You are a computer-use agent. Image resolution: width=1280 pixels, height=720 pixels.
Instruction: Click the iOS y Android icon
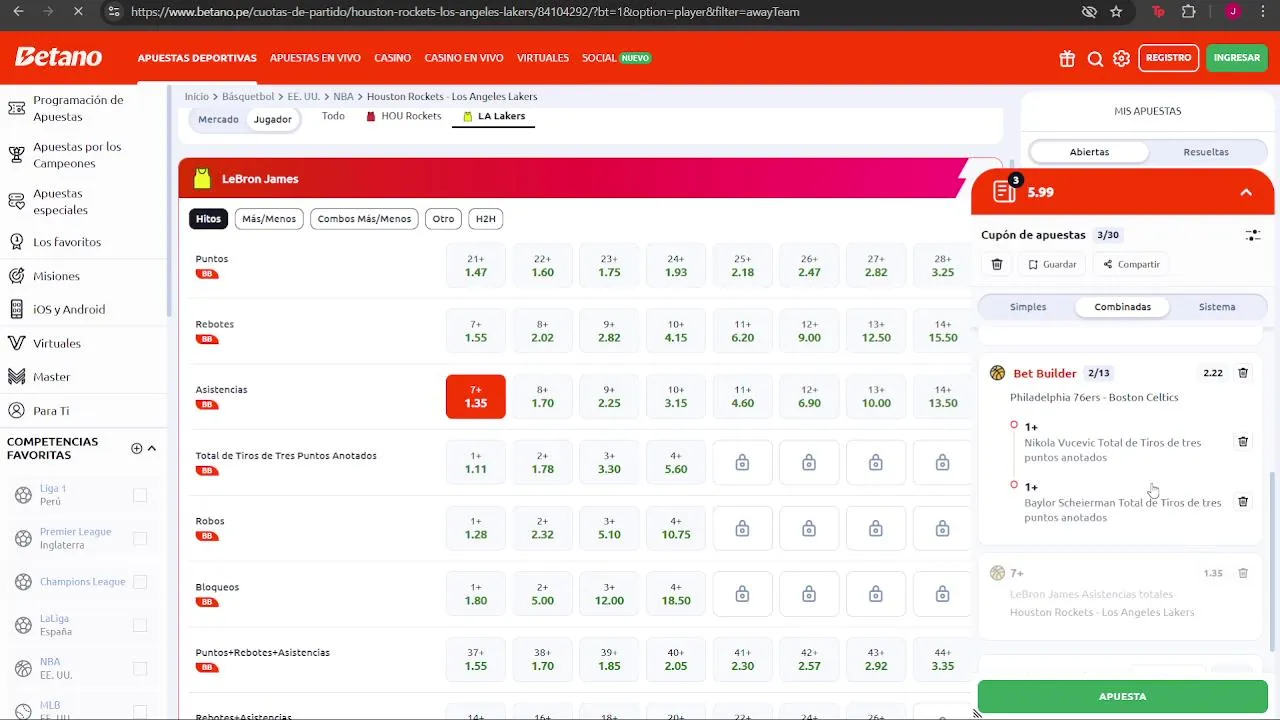(16, 309)
